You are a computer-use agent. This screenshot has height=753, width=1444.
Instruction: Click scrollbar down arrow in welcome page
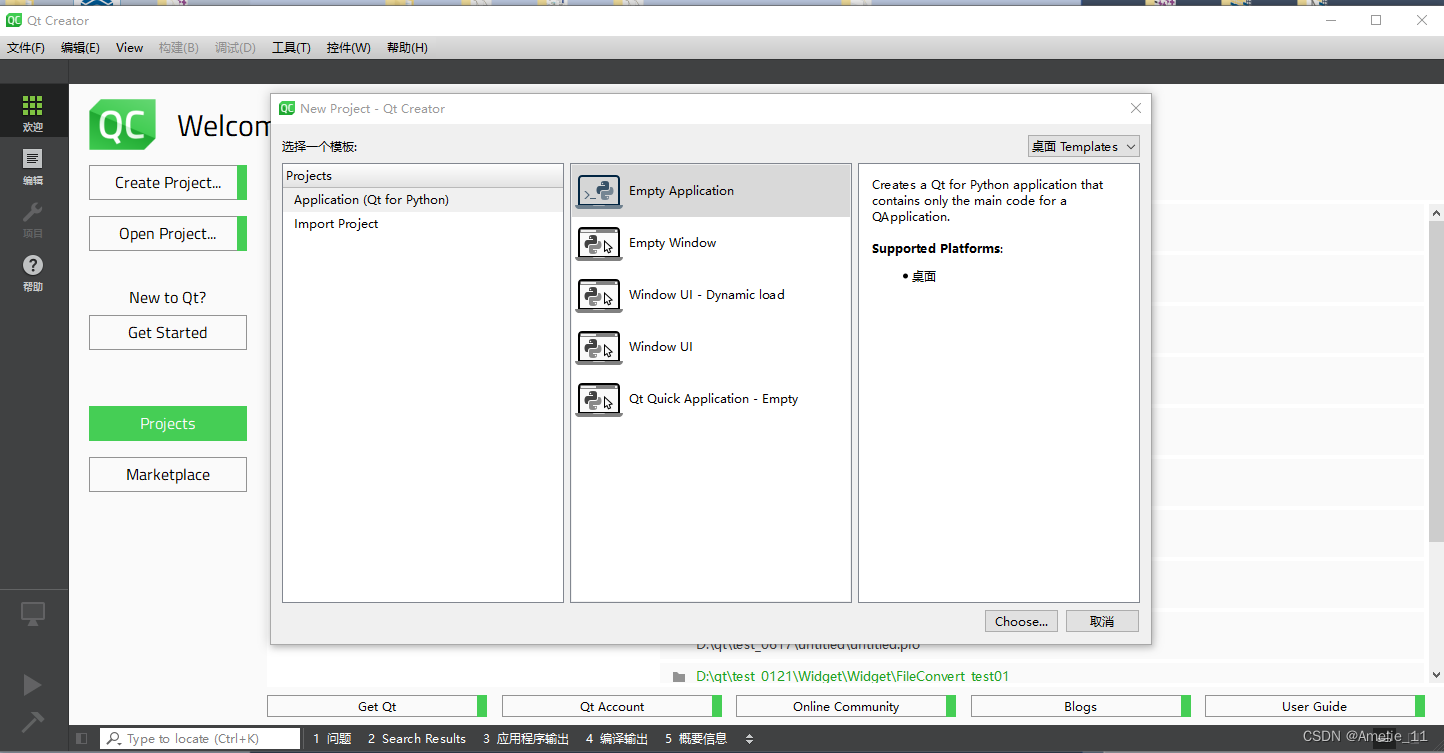tap(1436, 675)
